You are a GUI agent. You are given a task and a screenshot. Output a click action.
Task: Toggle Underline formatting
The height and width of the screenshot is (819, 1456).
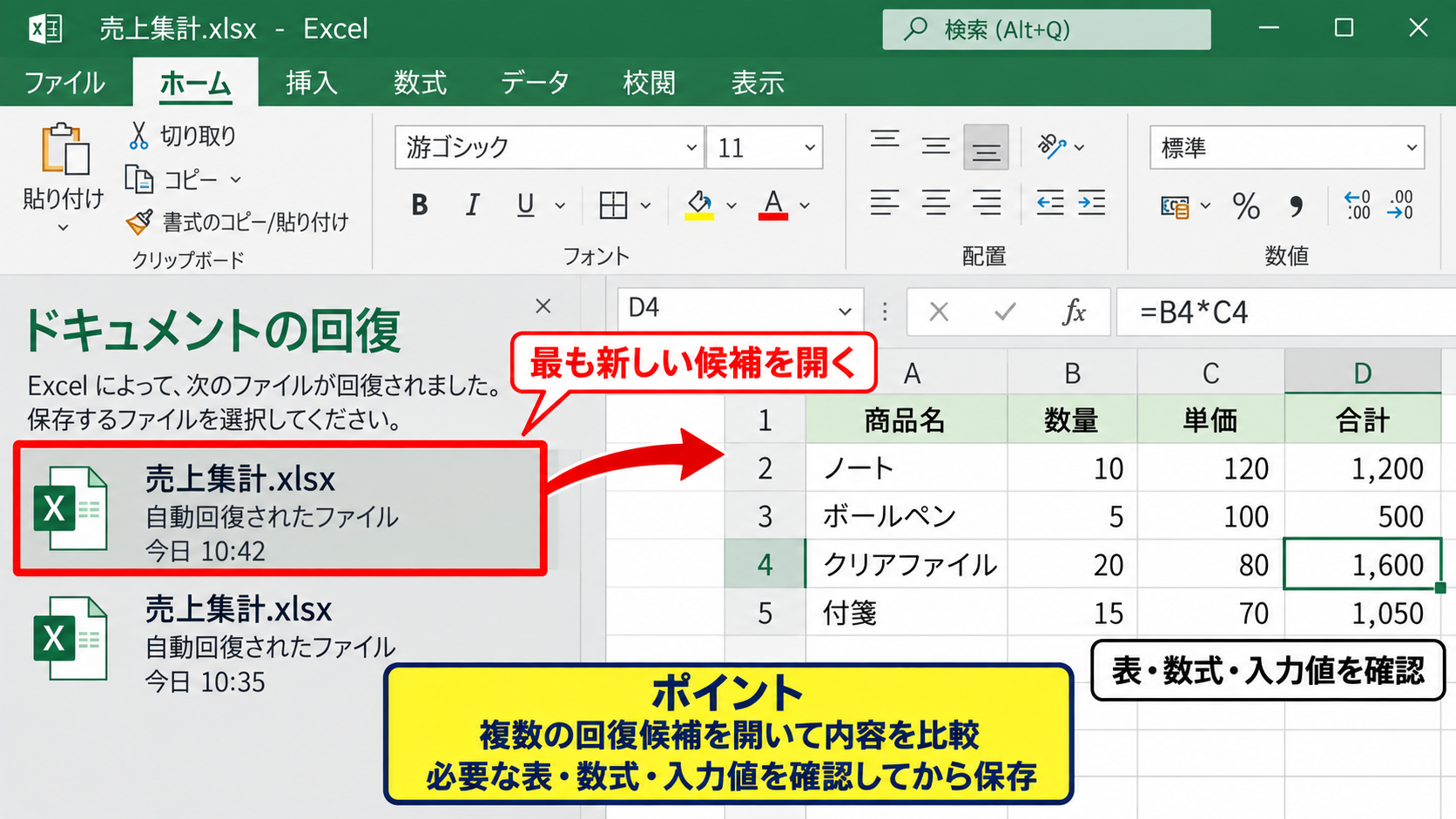[x=525, y=205]
